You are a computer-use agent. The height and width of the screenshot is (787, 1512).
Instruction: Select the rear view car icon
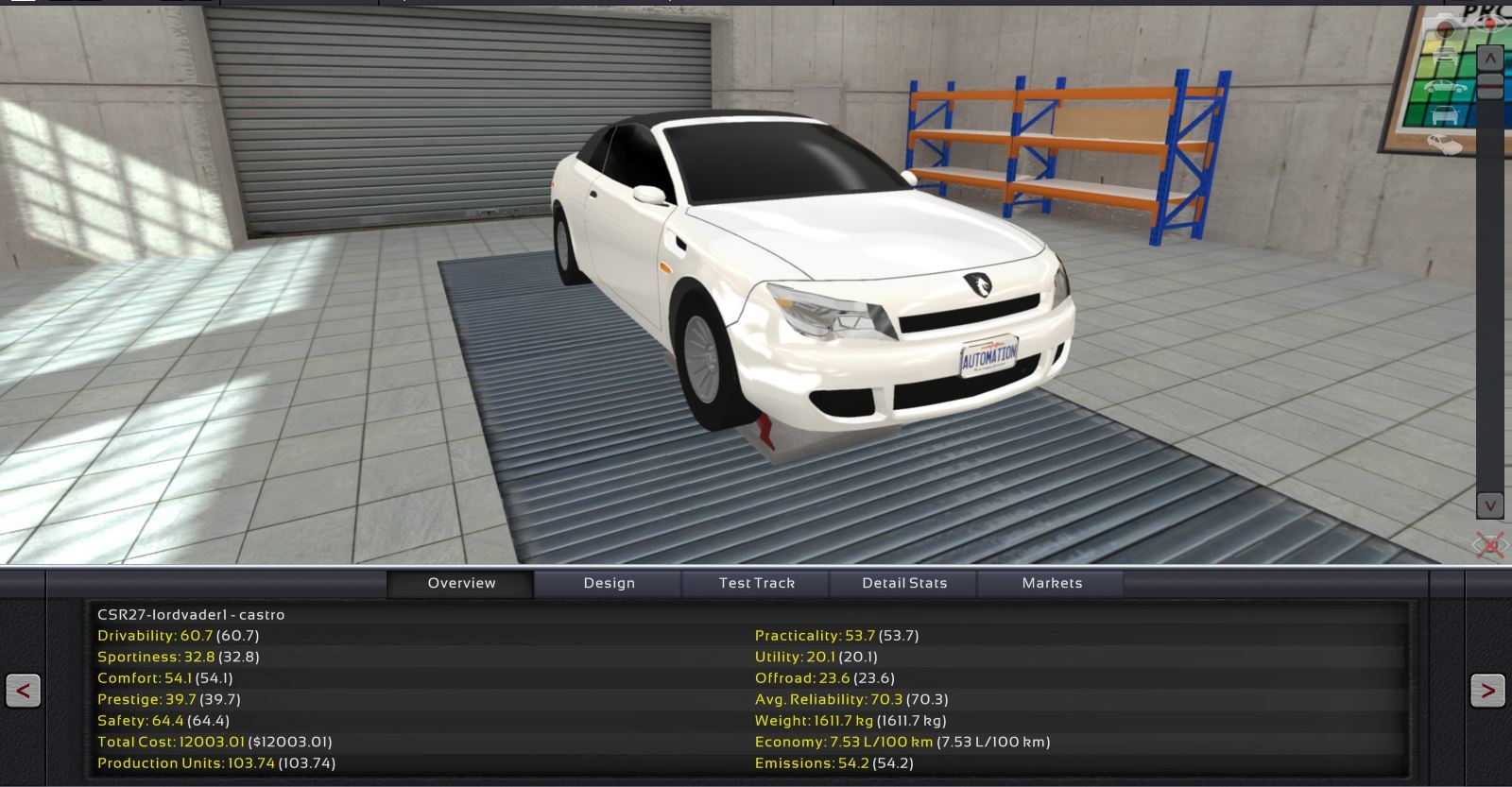(1445, 116)
